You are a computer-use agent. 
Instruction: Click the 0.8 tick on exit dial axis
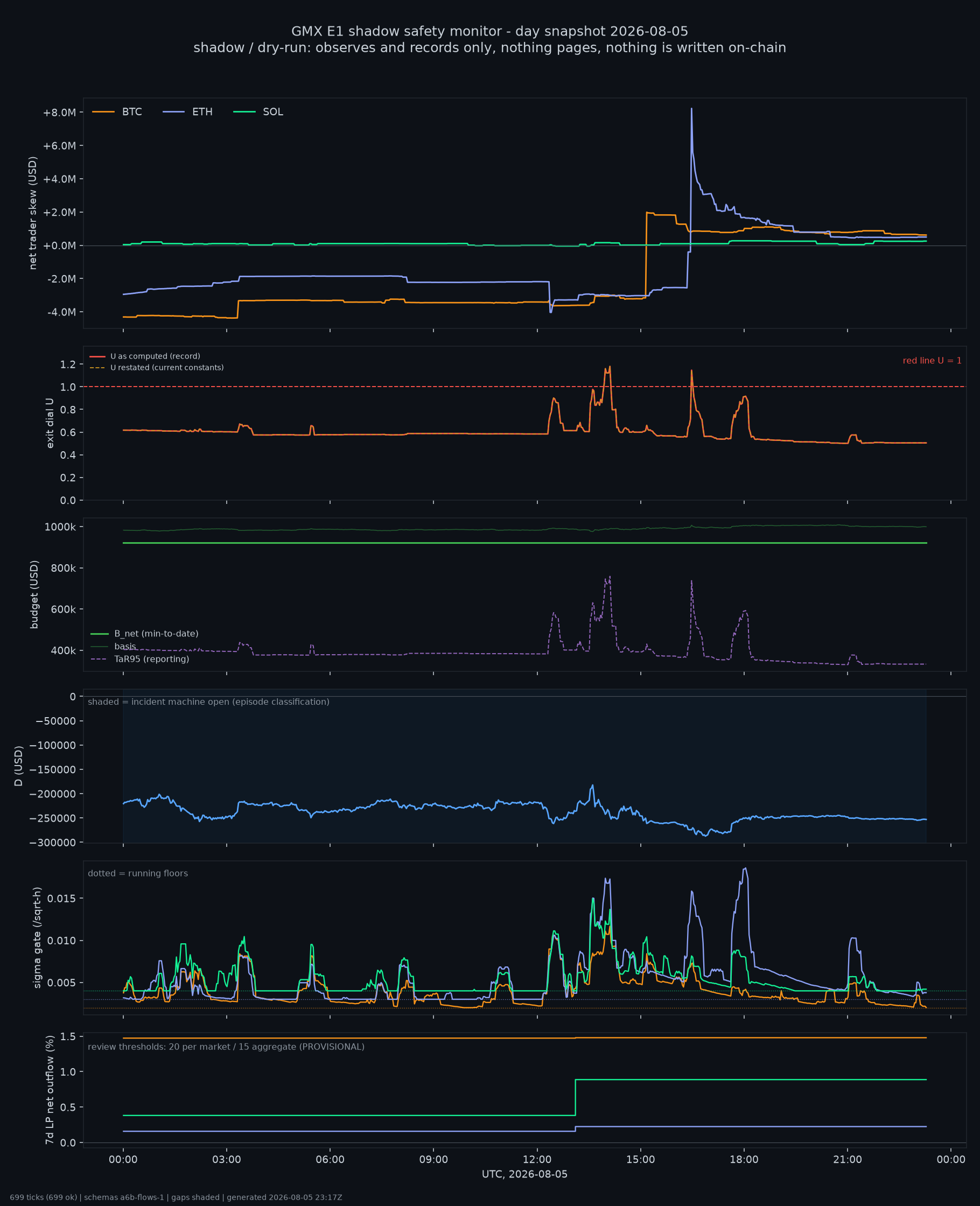point(68,410)
